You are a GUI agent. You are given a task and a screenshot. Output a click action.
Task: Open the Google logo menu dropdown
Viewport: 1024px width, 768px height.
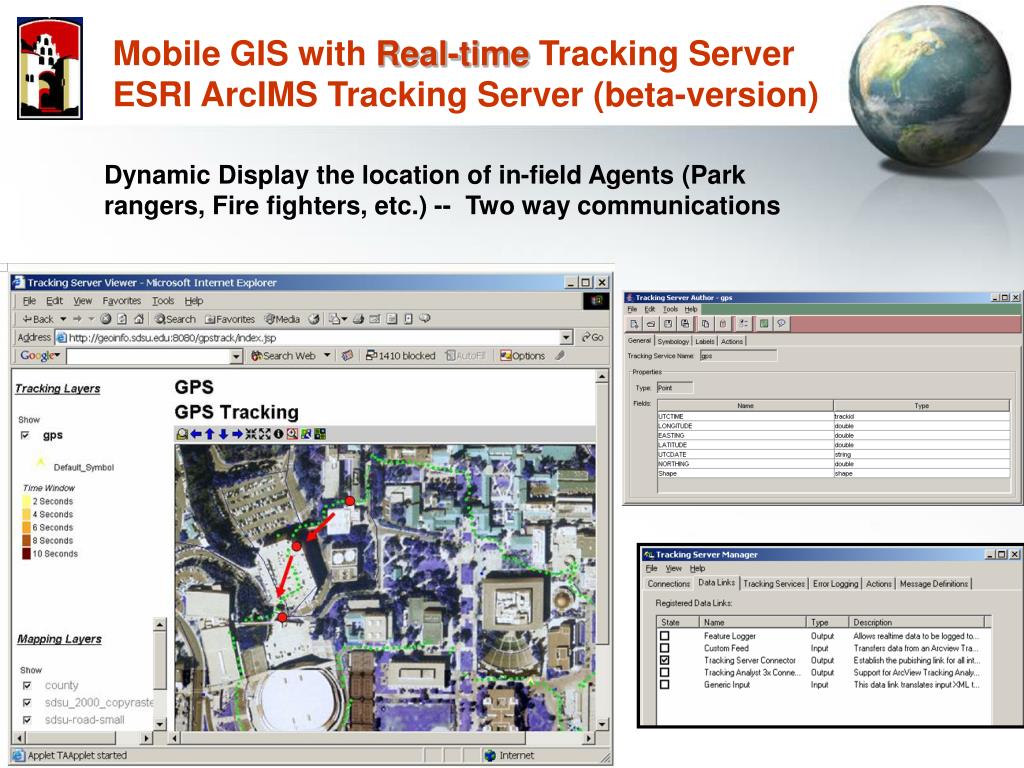57,355
